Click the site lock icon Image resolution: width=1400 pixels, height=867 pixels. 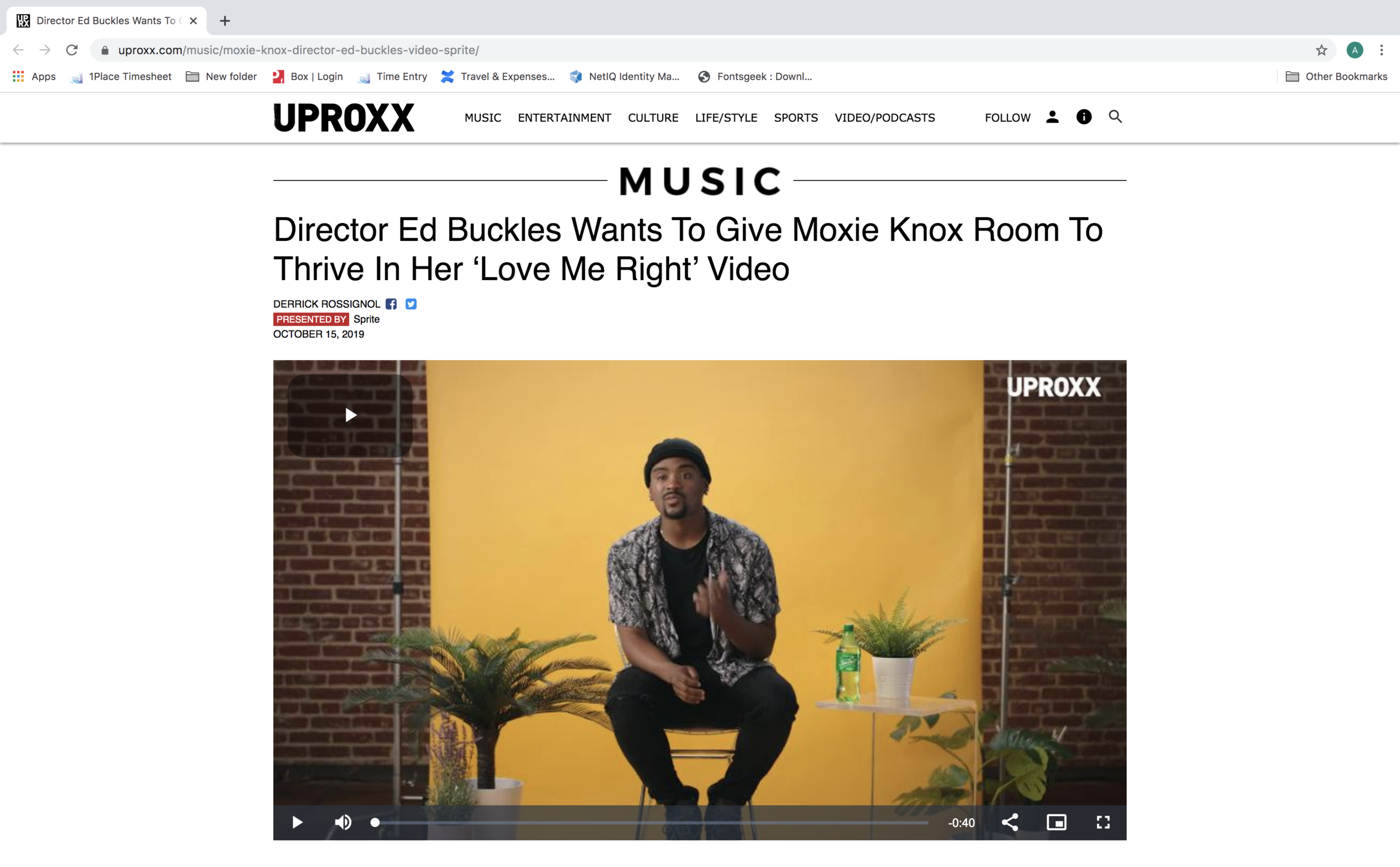click(104, 50)
